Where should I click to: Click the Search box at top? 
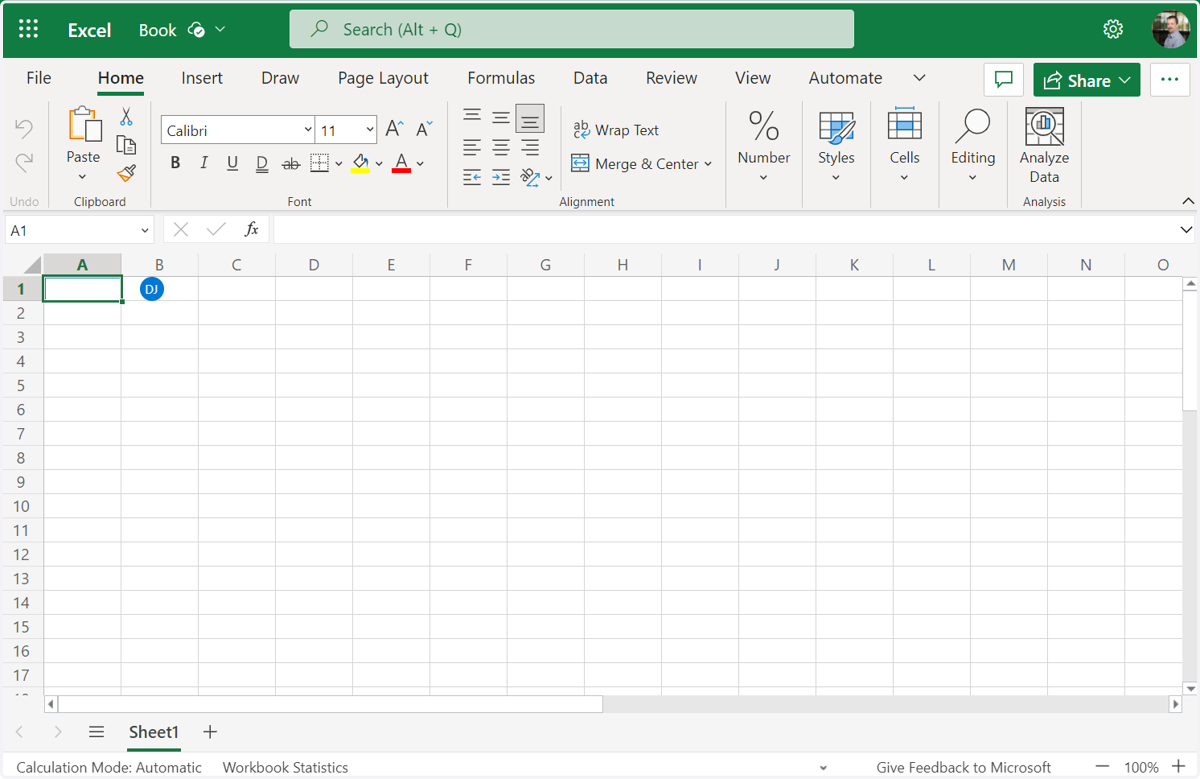[x=572, y=29]
